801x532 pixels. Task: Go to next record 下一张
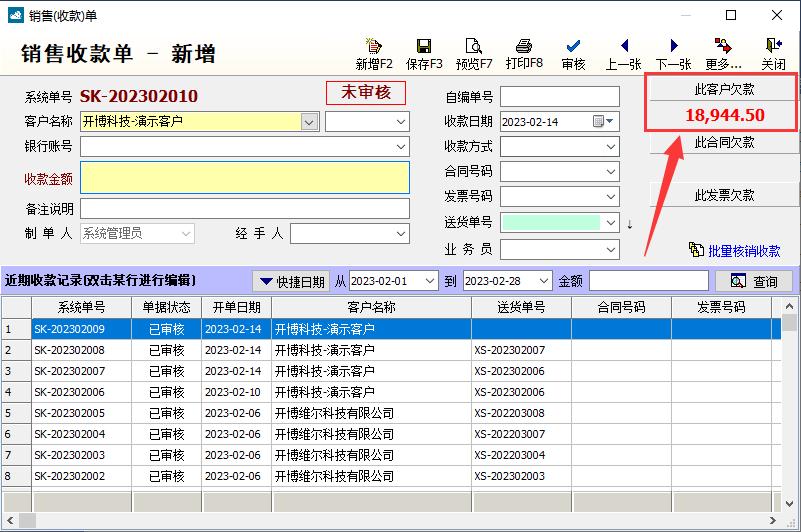[673, 54]
